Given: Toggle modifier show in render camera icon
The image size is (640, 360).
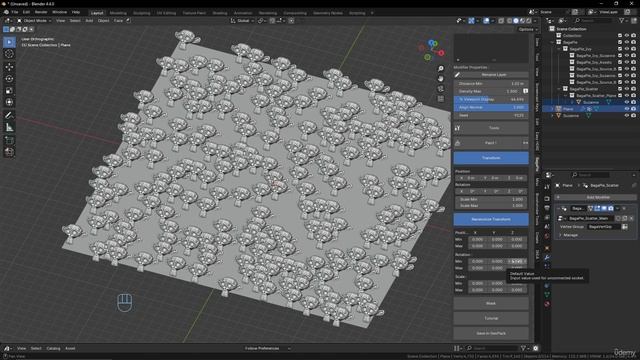Looking at the screenshot, I should coord(611,209).
